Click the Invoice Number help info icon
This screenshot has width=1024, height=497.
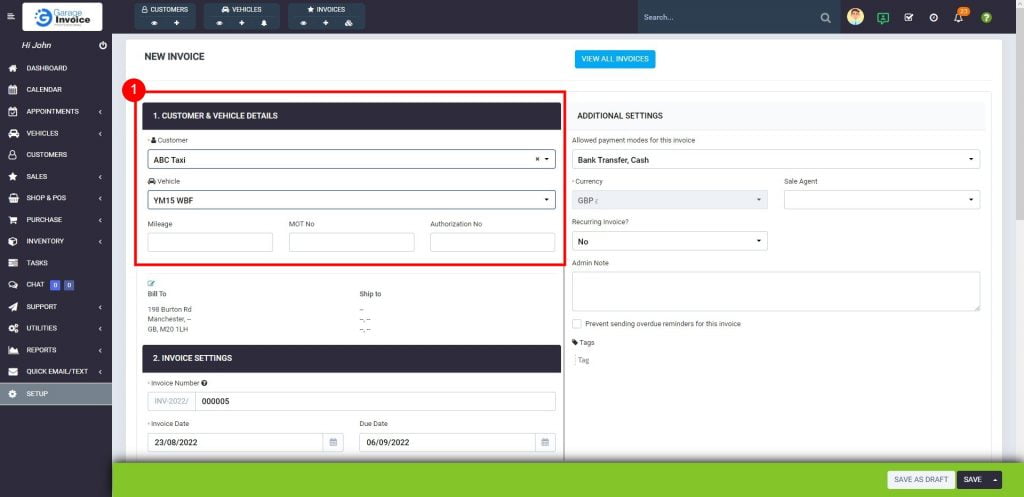coord(204,383)
